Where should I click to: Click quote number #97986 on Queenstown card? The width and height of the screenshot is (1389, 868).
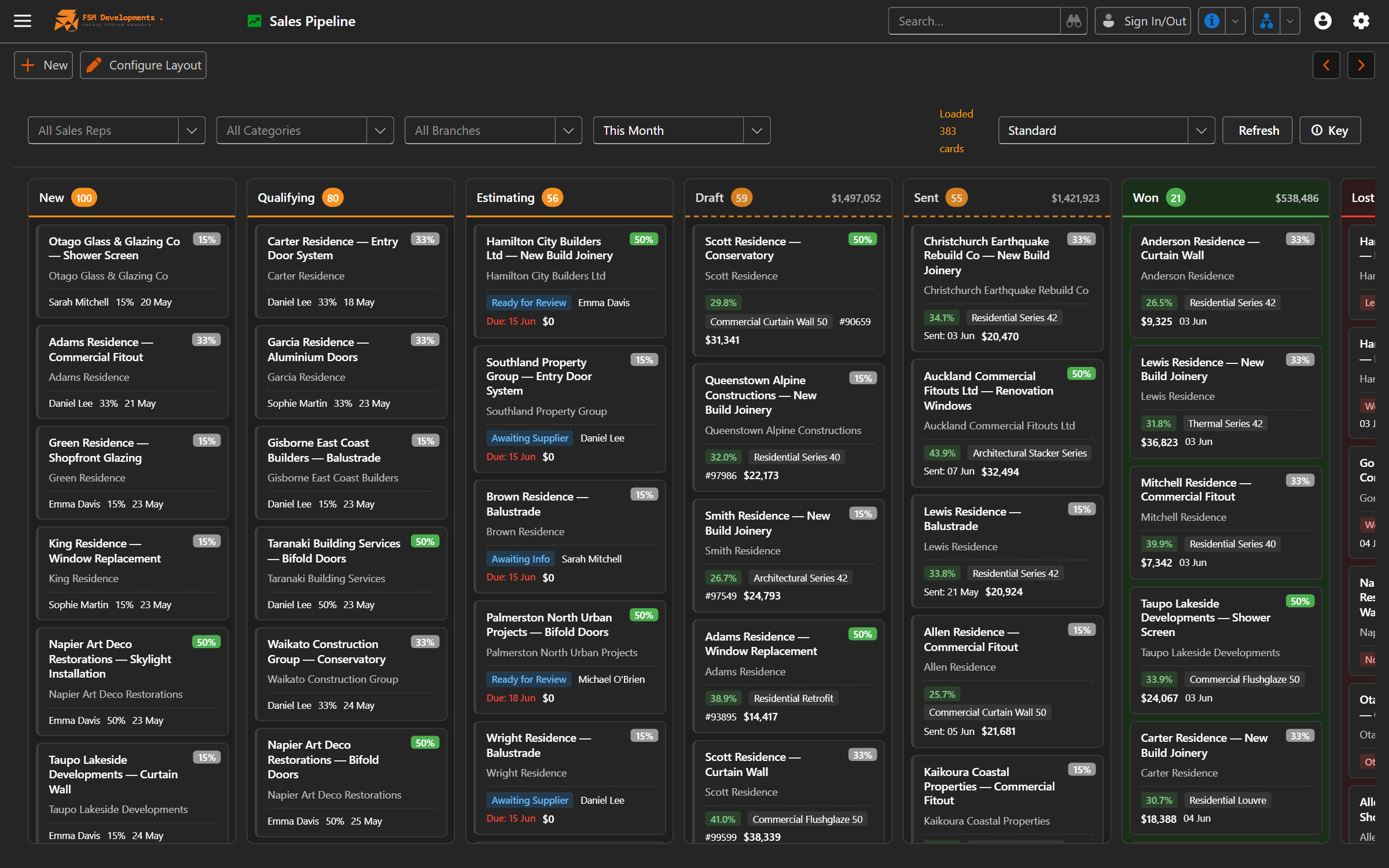coord(721,476)
